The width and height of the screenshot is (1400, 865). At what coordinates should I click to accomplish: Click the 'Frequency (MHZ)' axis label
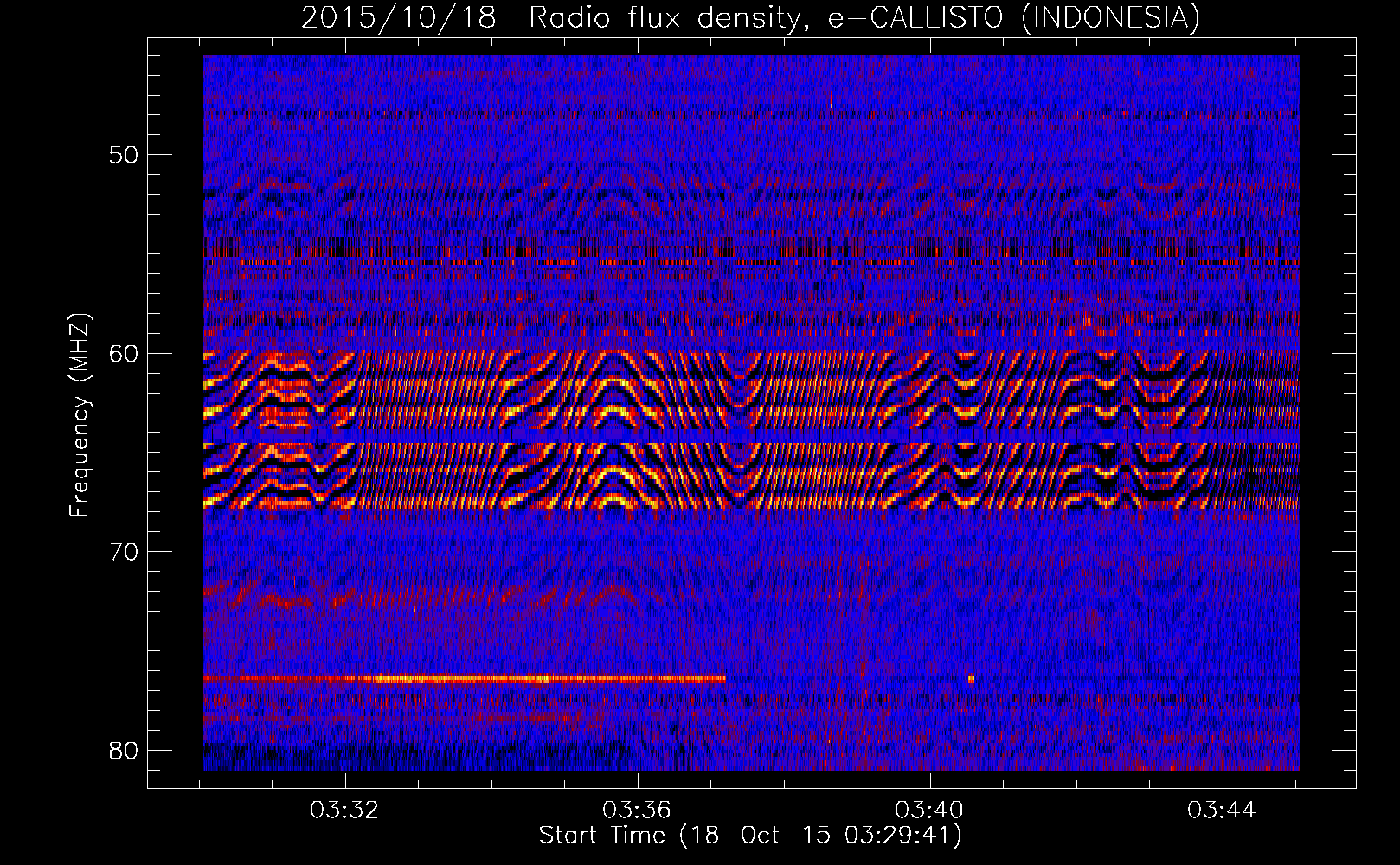click(80, 415)
